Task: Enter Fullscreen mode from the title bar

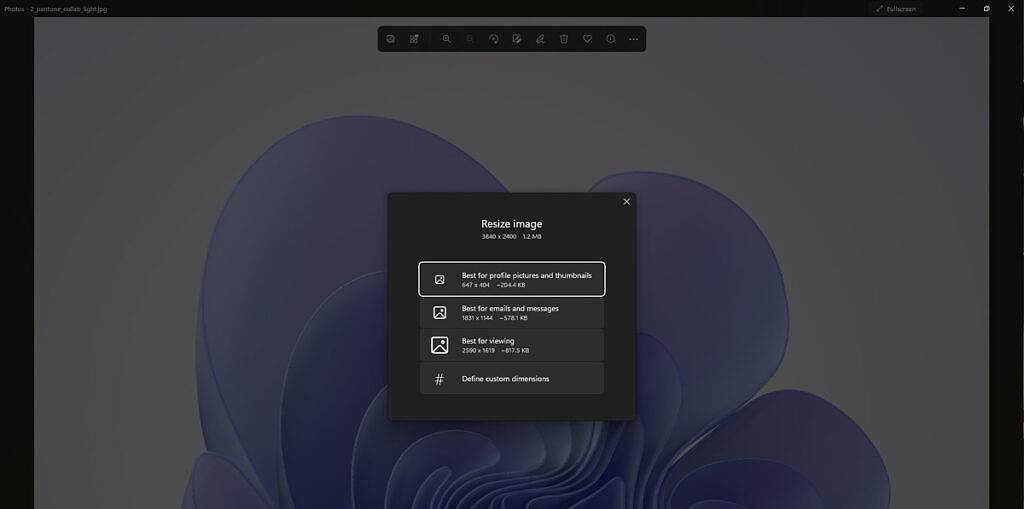Action: (x=895, y=8)
